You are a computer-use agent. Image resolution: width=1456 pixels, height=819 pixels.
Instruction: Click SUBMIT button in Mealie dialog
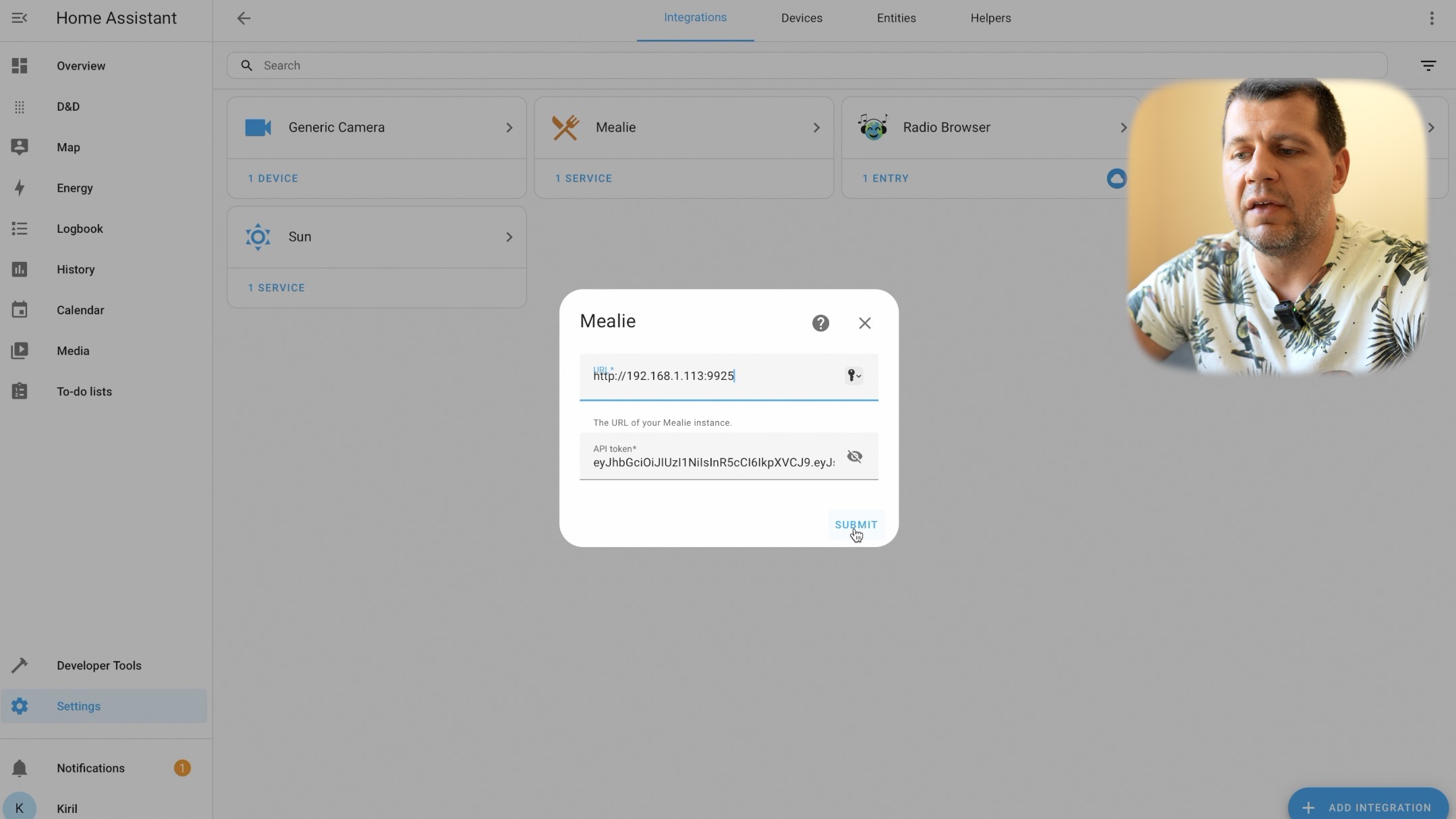coord(856,525)
